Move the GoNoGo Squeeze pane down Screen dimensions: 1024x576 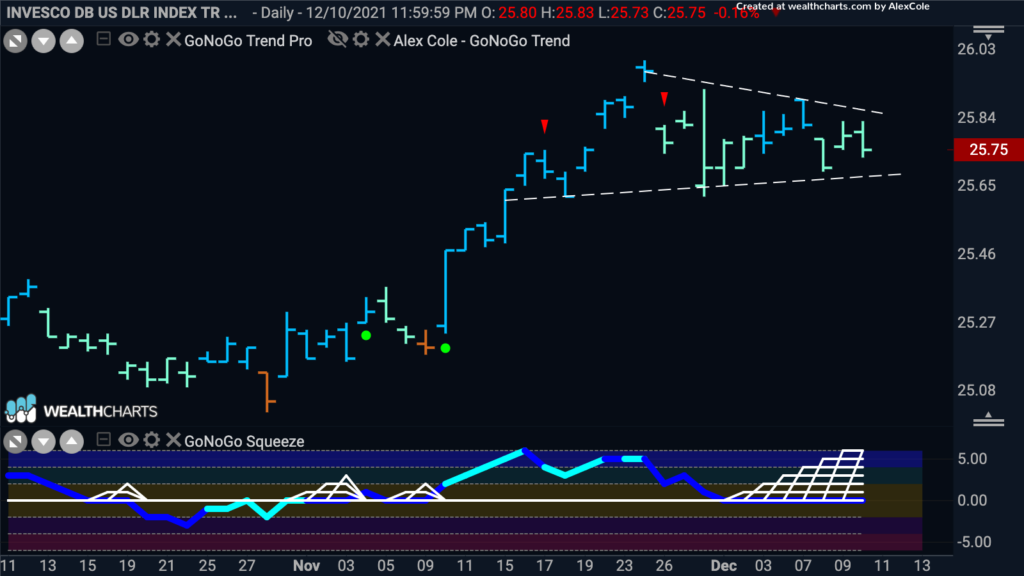43,442
